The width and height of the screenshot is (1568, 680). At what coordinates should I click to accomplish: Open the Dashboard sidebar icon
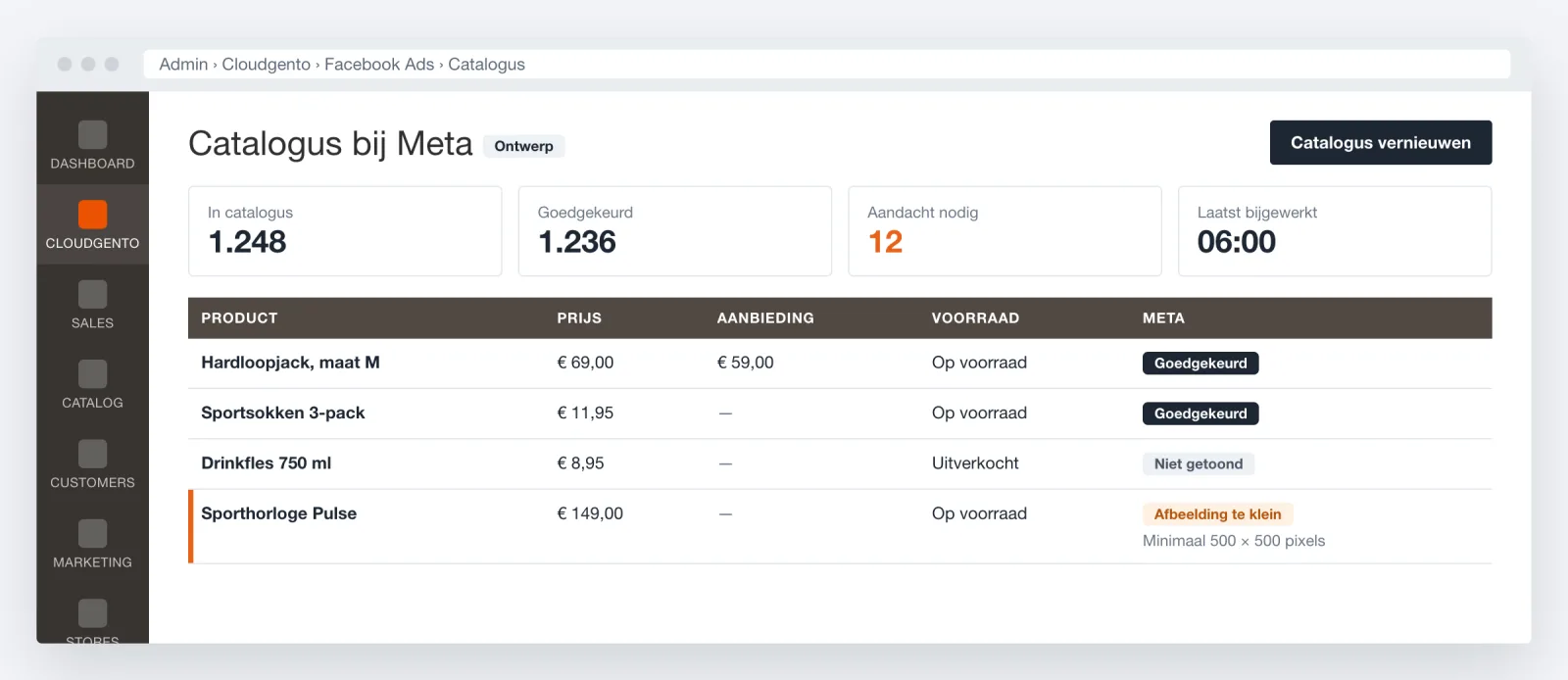92,135
